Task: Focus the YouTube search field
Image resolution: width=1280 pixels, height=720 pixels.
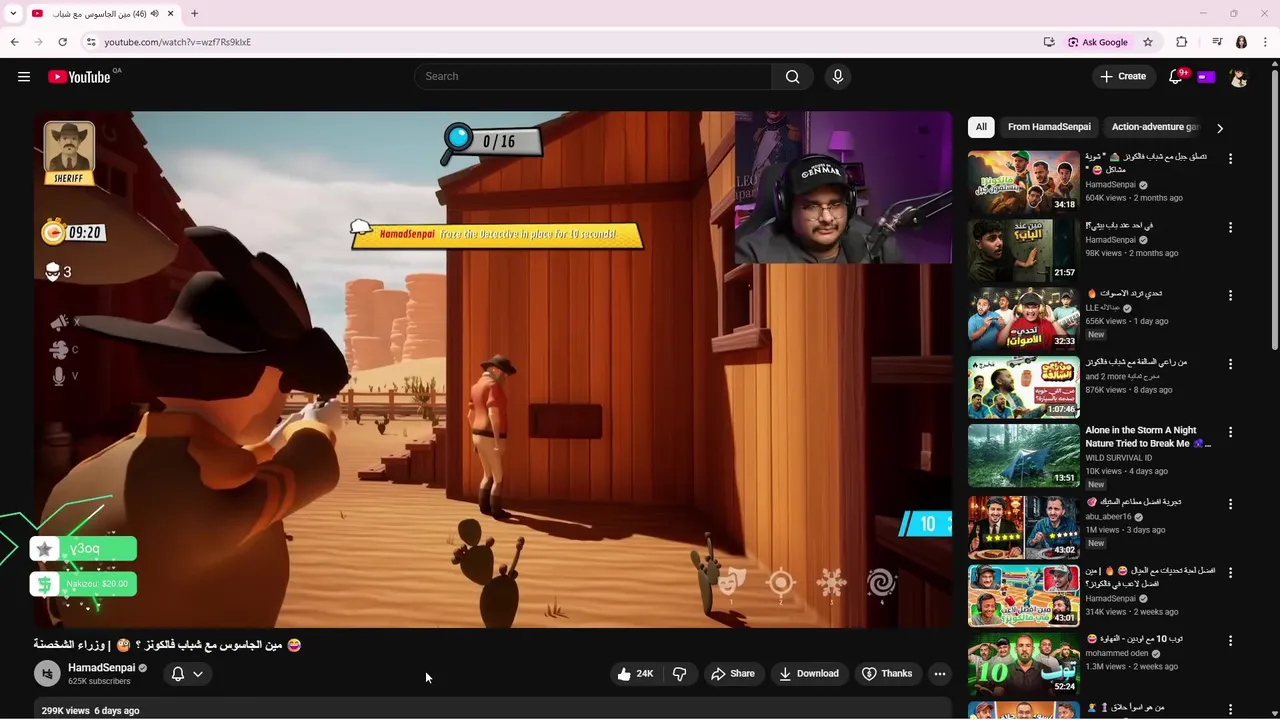Action: pos(592,77)
